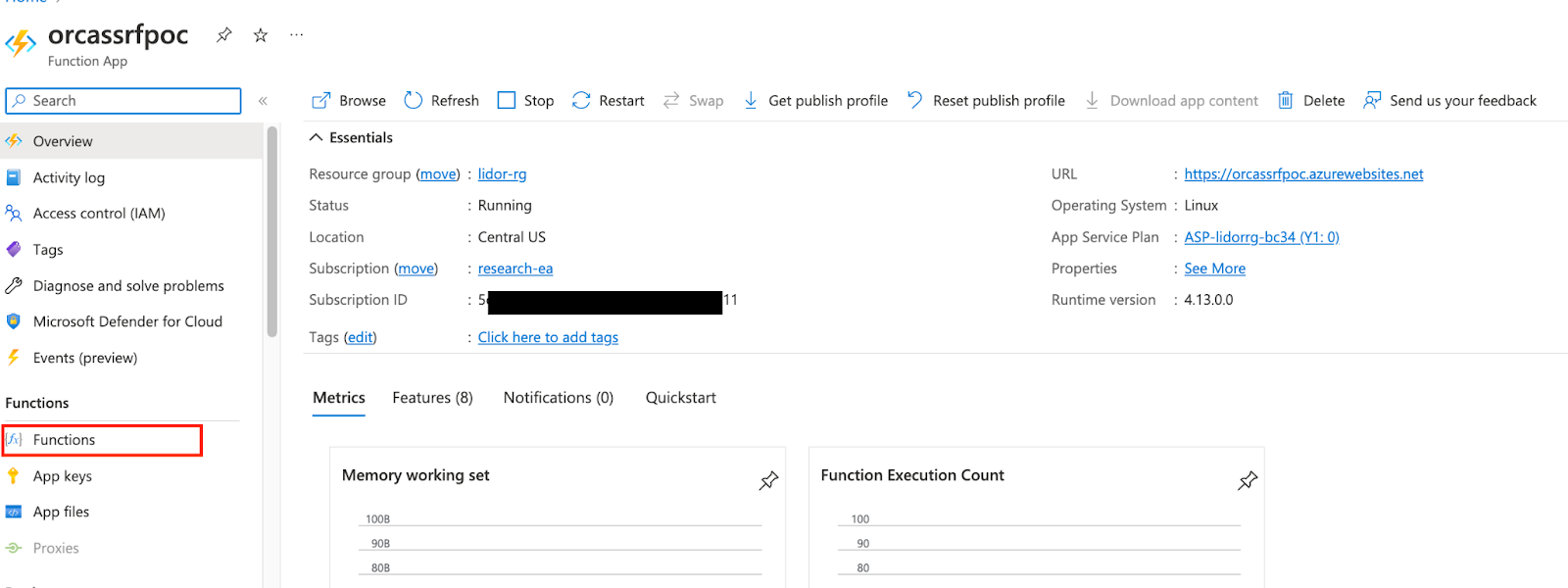This screenshot has width=1568, height=588.
Task: Switch to the Metrics tab
Action: pos(339,398)
